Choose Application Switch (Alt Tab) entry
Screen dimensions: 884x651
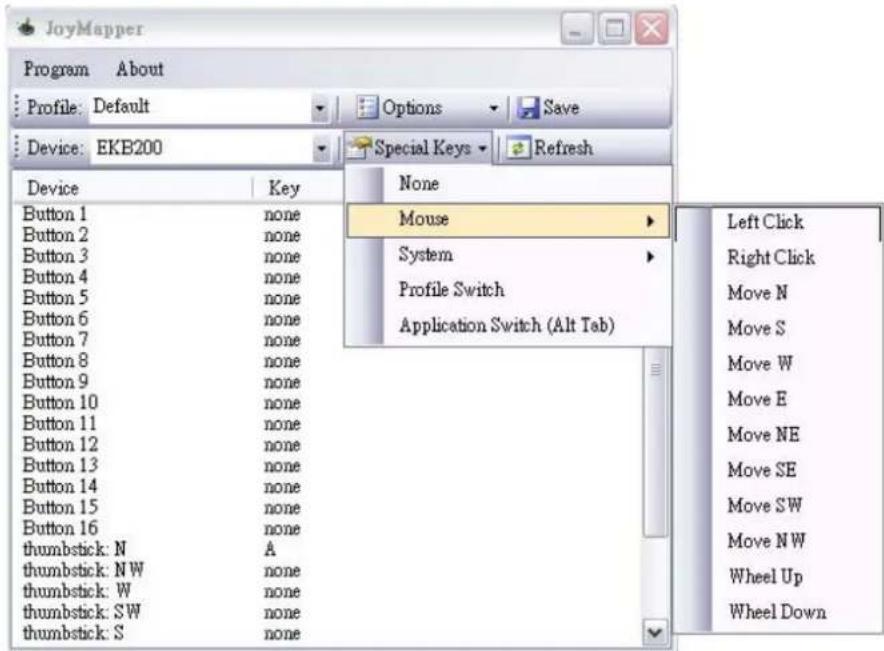[x=507, y=325]
